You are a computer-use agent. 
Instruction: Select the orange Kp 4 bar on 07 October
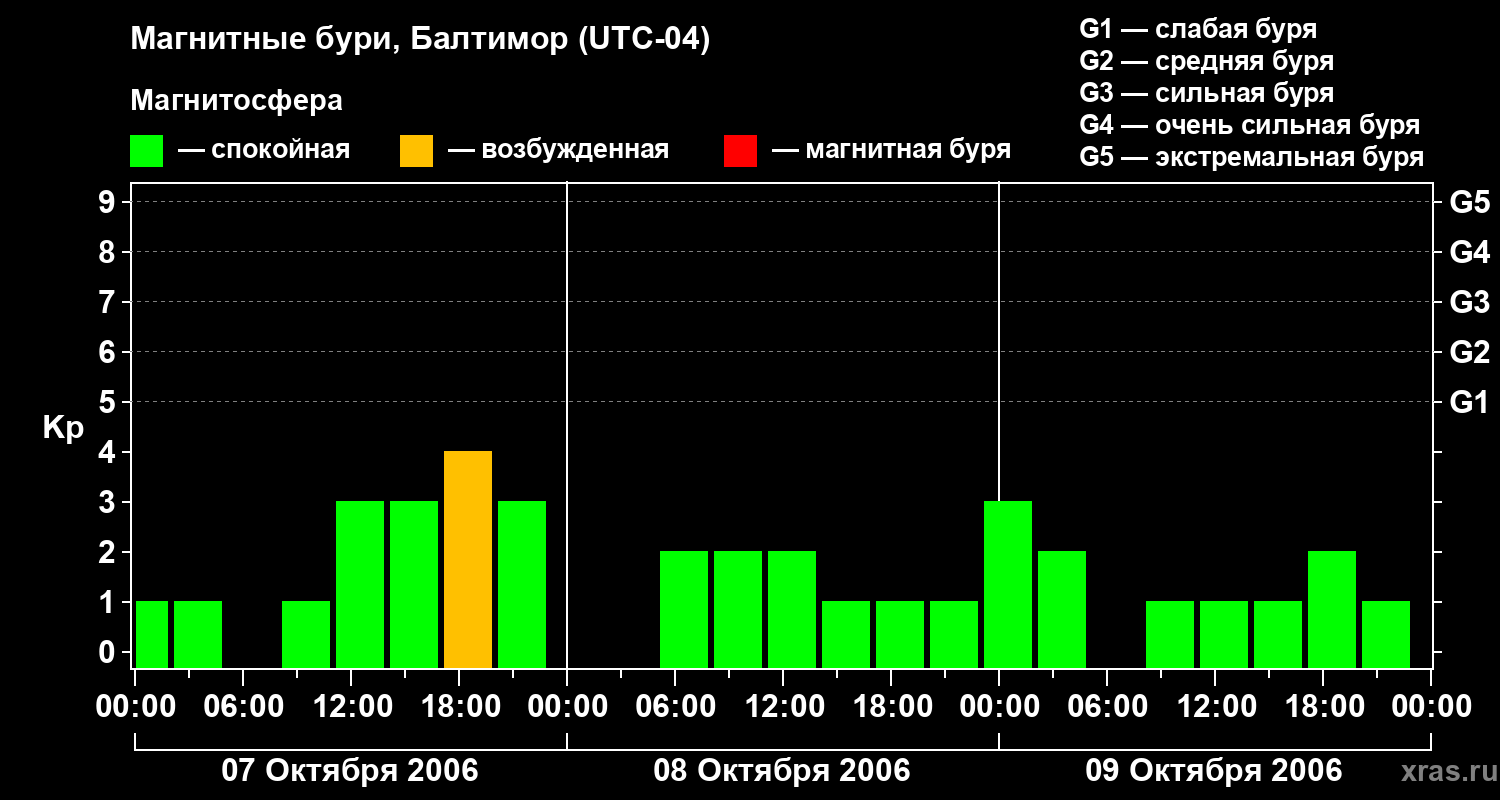tap(468, 560)
